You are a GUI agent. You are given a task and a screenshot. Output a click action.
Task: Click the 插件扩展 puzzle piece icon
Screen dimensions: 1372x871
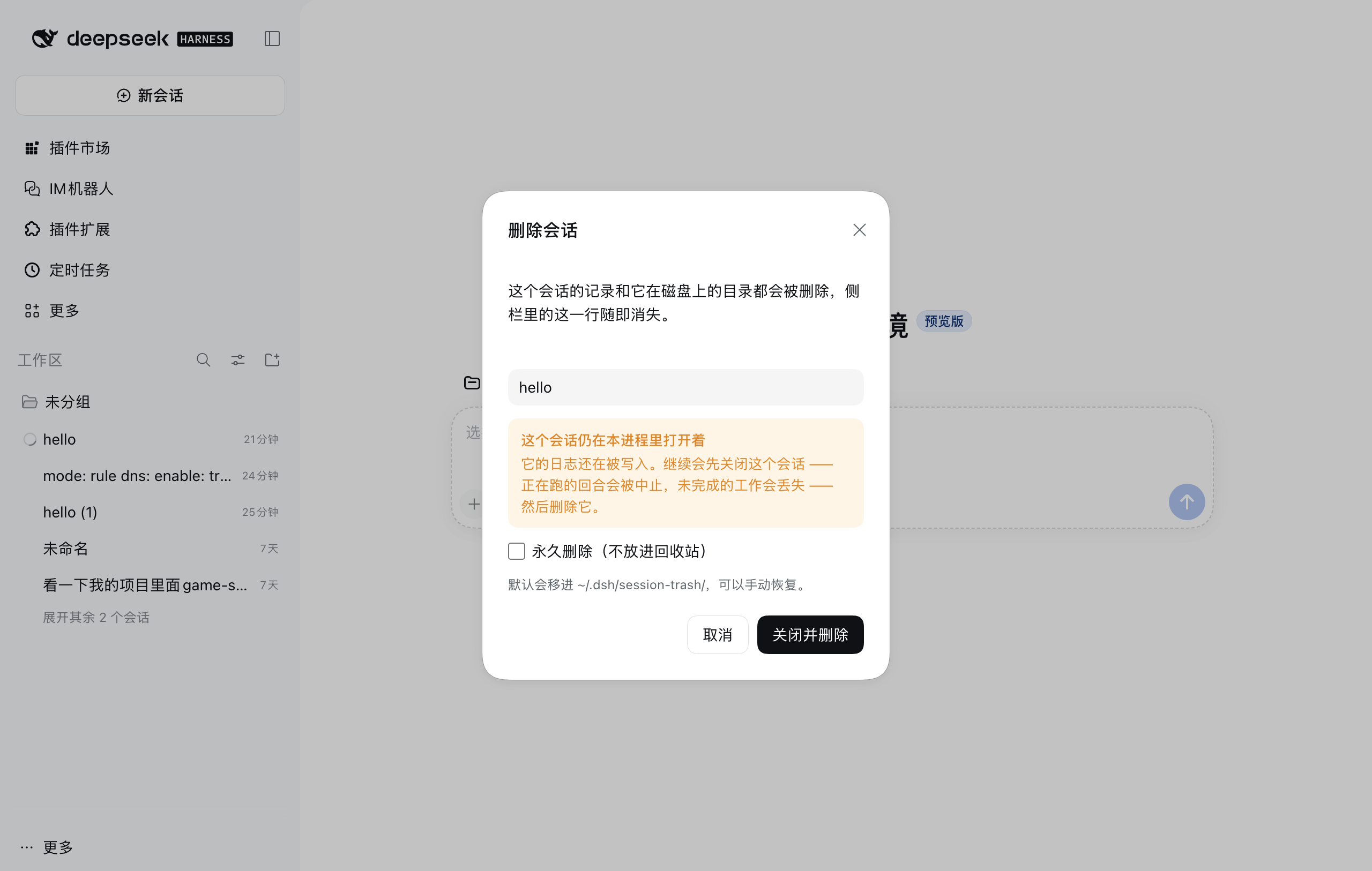pyautogui.click(x=32, y=229)
